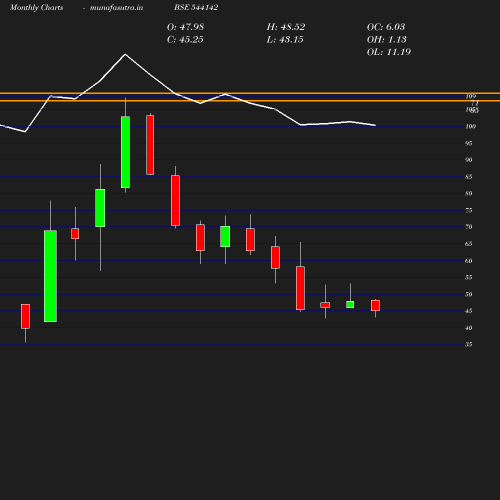
Task: Click the 65 price axis label
Action: point(469,244)
